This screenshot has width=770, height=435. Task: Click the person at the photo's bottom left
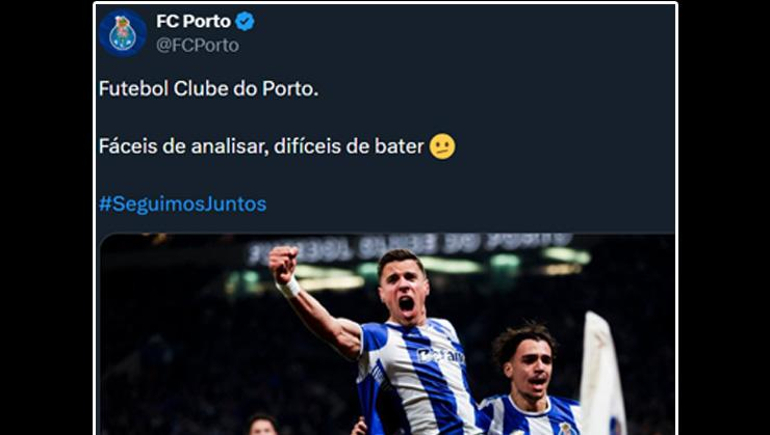263,425
